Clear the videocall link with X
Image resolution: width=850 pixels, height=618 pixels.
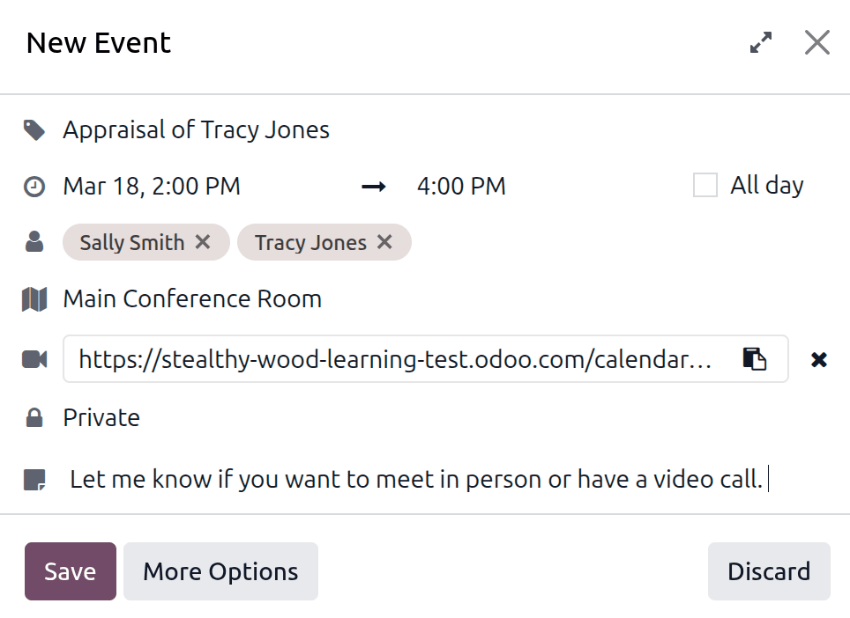click(x=819, y=360)
